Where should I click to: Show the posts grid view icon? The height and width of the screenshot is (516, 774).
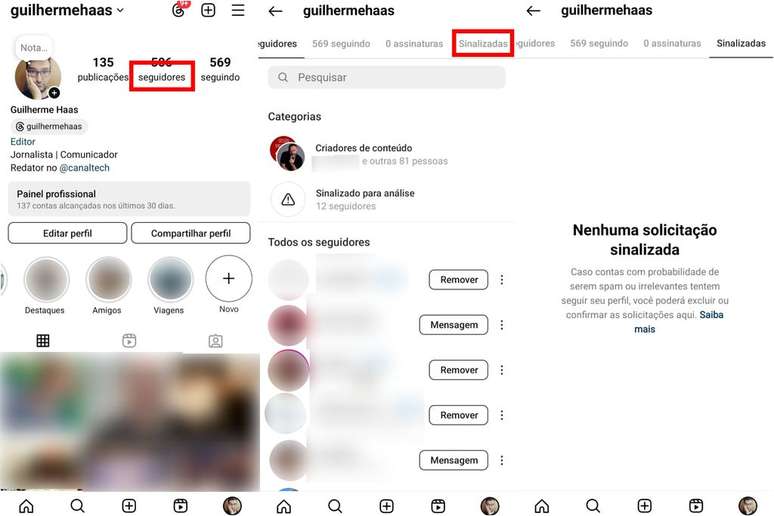[43, 341]
